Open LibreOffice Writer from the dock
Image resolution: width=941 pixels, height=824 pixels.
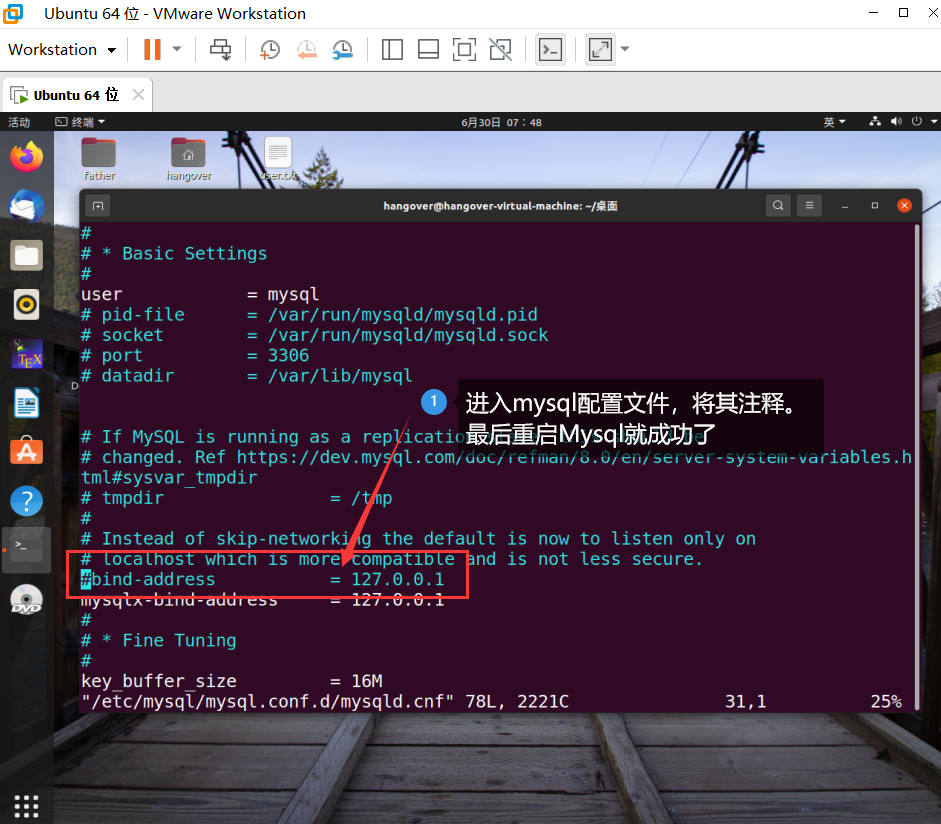pos(26,403)
